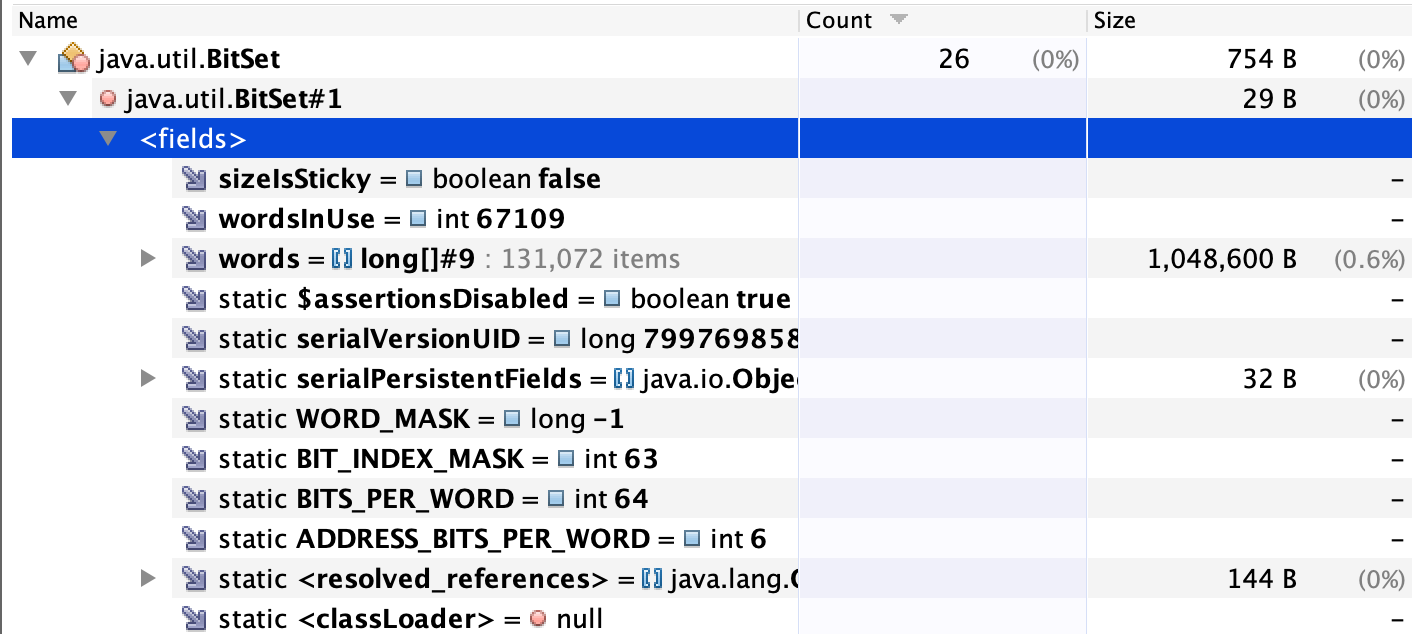Collapse the java.util.BitSet#1 instance node
The image size is (1412, 634).
[67, 99]
